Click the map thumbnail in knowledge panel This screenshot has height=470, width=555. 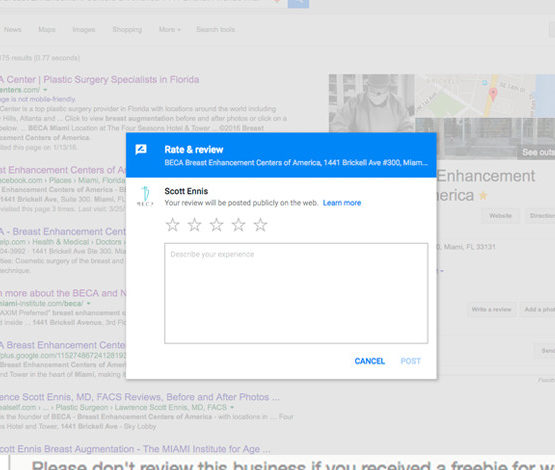coord(485,96)
